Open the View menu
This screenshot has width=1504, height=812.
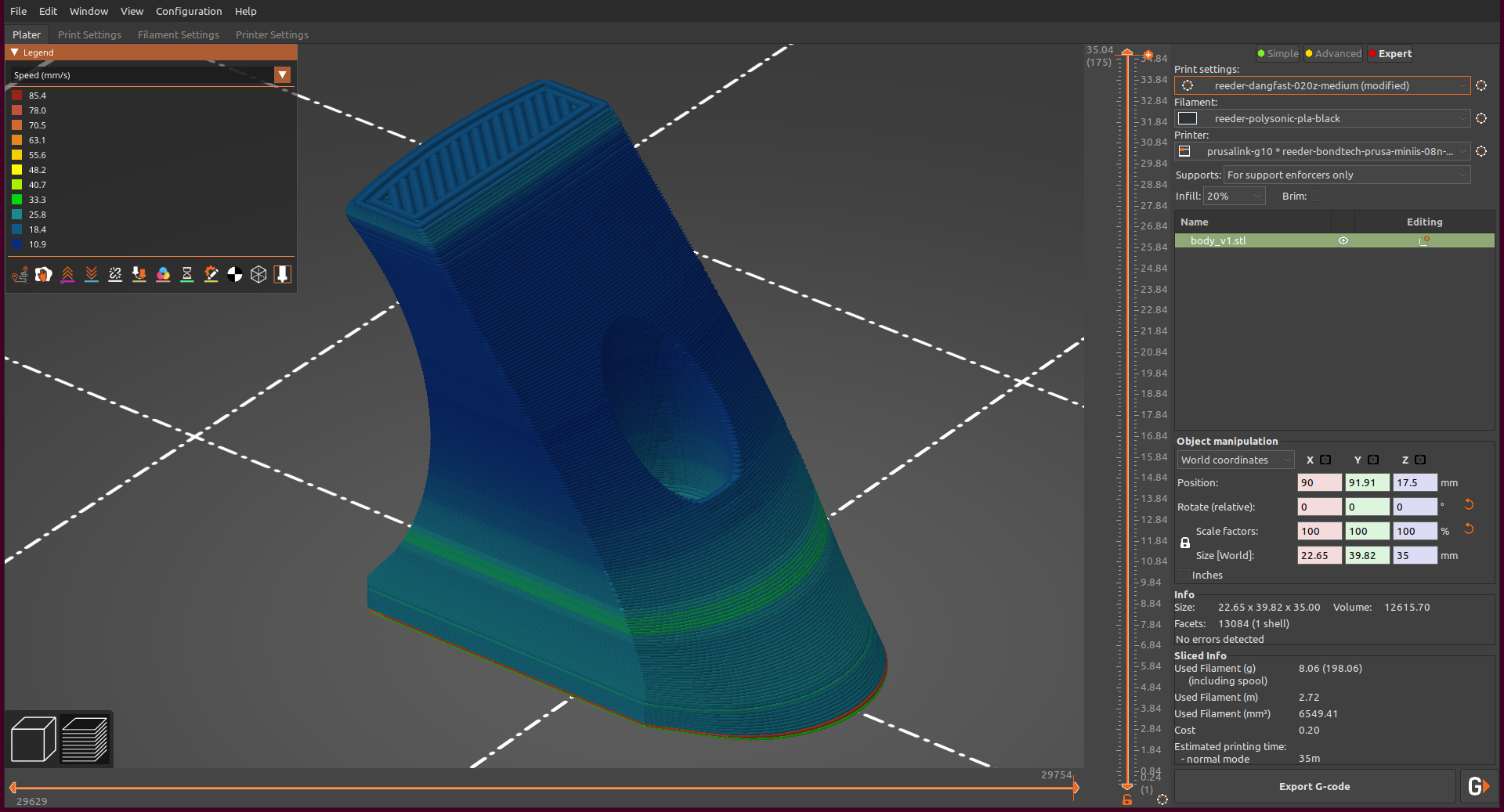click(x=132, y=11)
